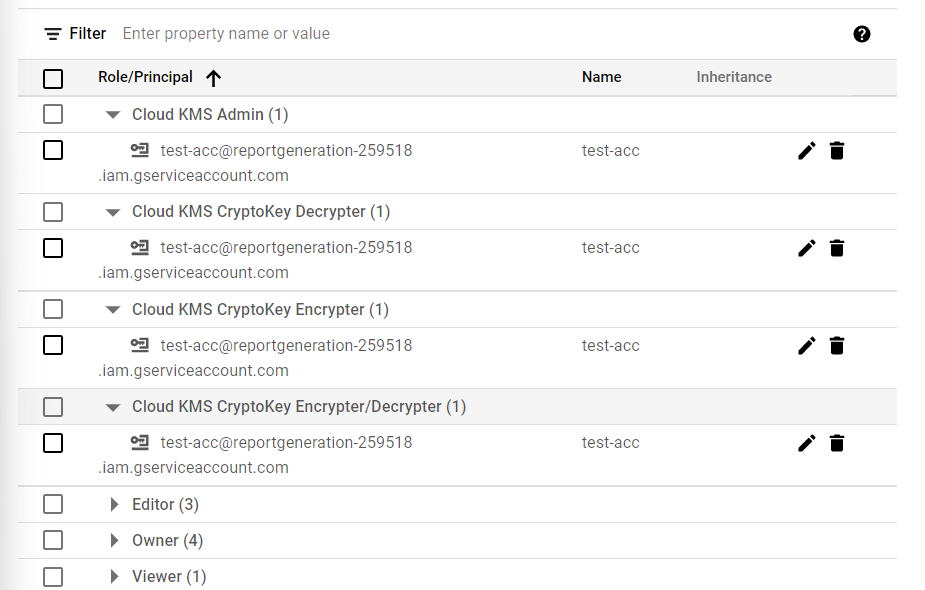Click the Inheritance column header
925x590 pixels.
[734, 77]
